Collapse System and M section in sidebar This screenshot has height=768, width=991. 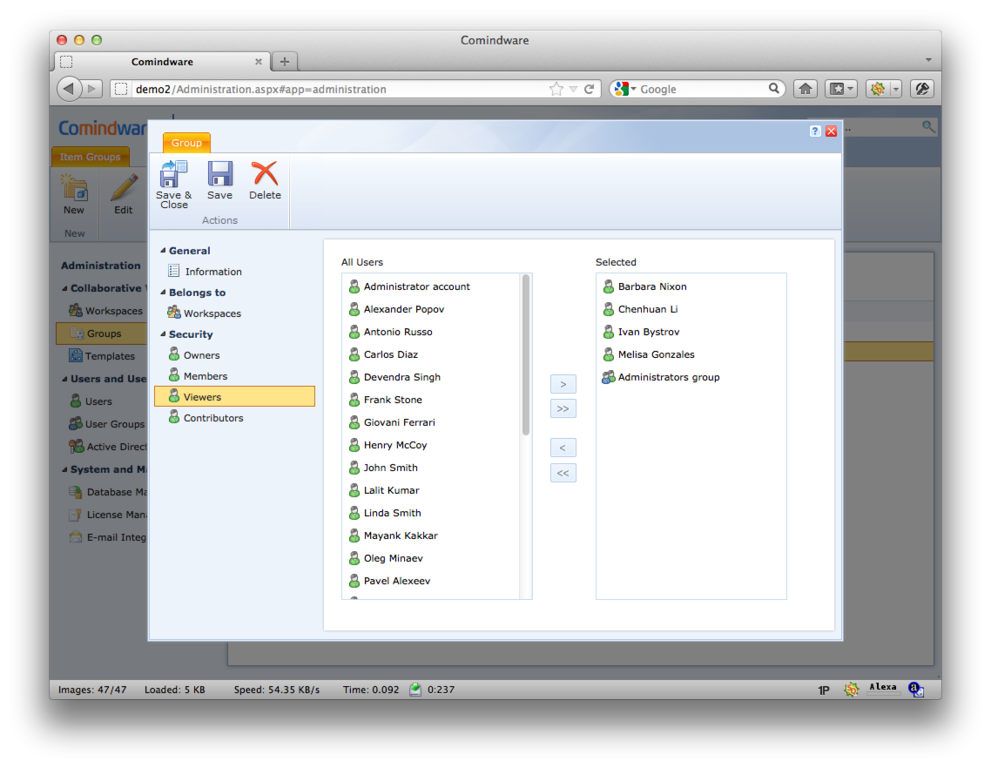tap(64, 470)
